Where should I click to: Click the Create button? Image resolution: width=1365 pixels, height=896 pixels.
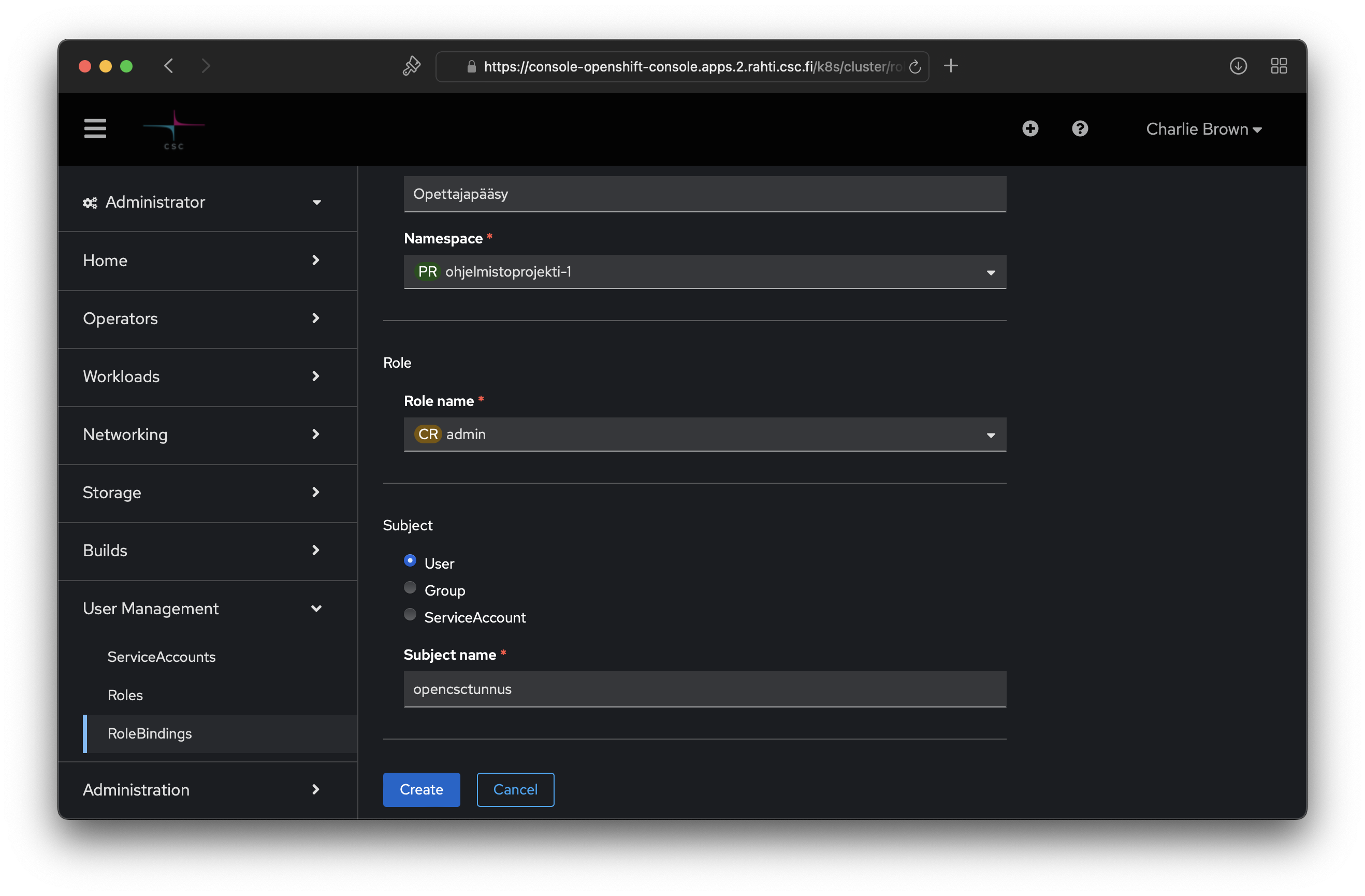[421, 789]
